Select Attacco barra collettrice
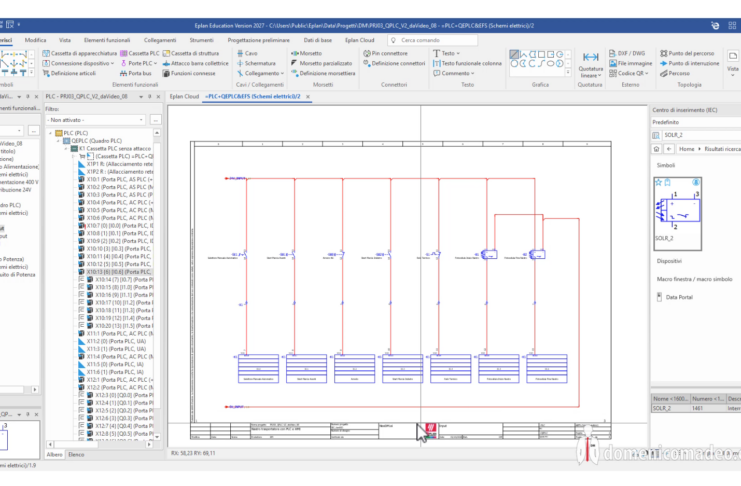Screen dimensions: 741x486 tap(196, 63)
